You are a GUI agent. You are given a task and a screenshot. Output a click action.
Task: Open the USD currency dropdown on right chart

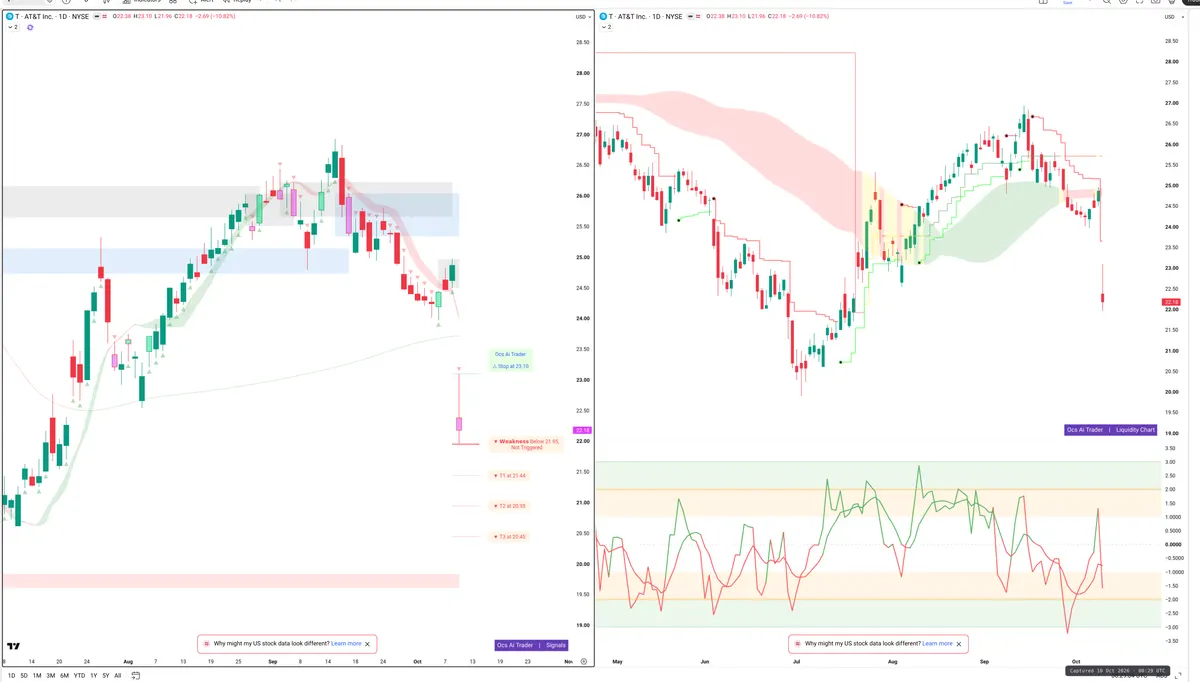click(x=1172, y=17)
